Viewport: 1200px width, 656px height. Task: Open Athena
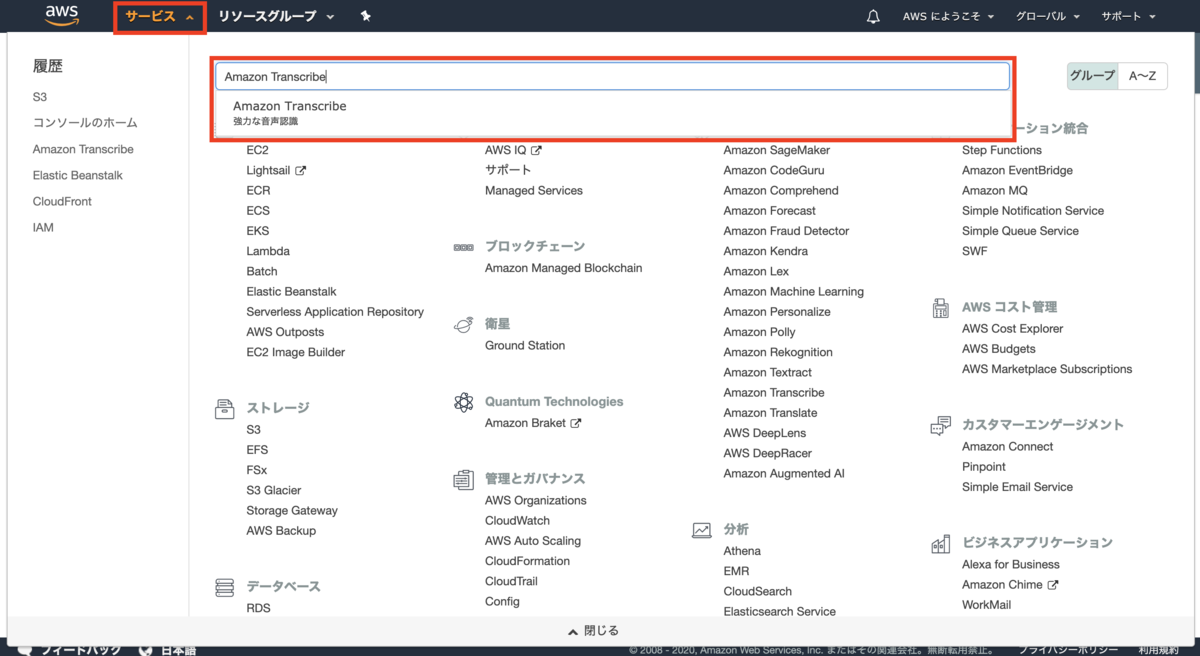(742, 551)
